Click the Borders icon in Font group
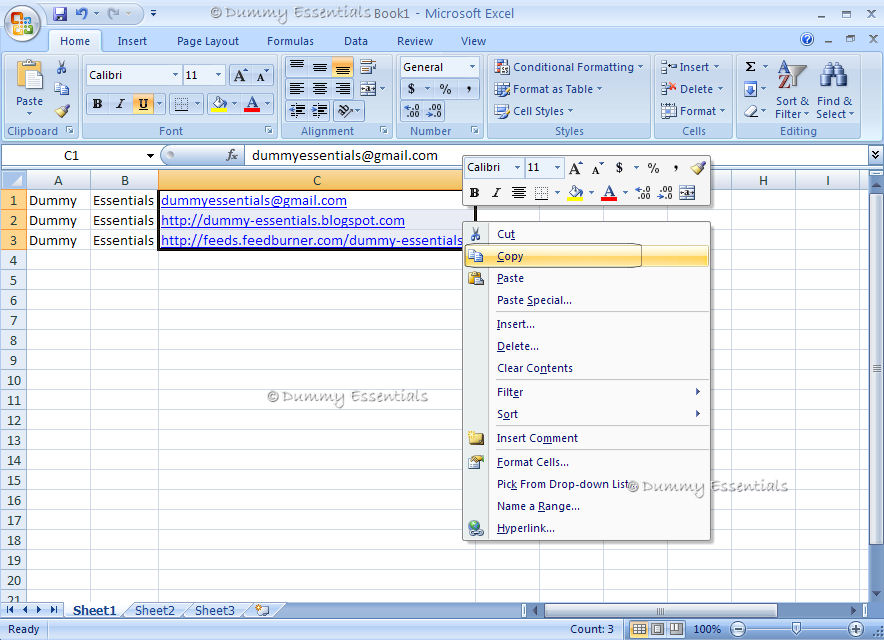The width and height of the screenshot is (884, 640). coord(182,104)
